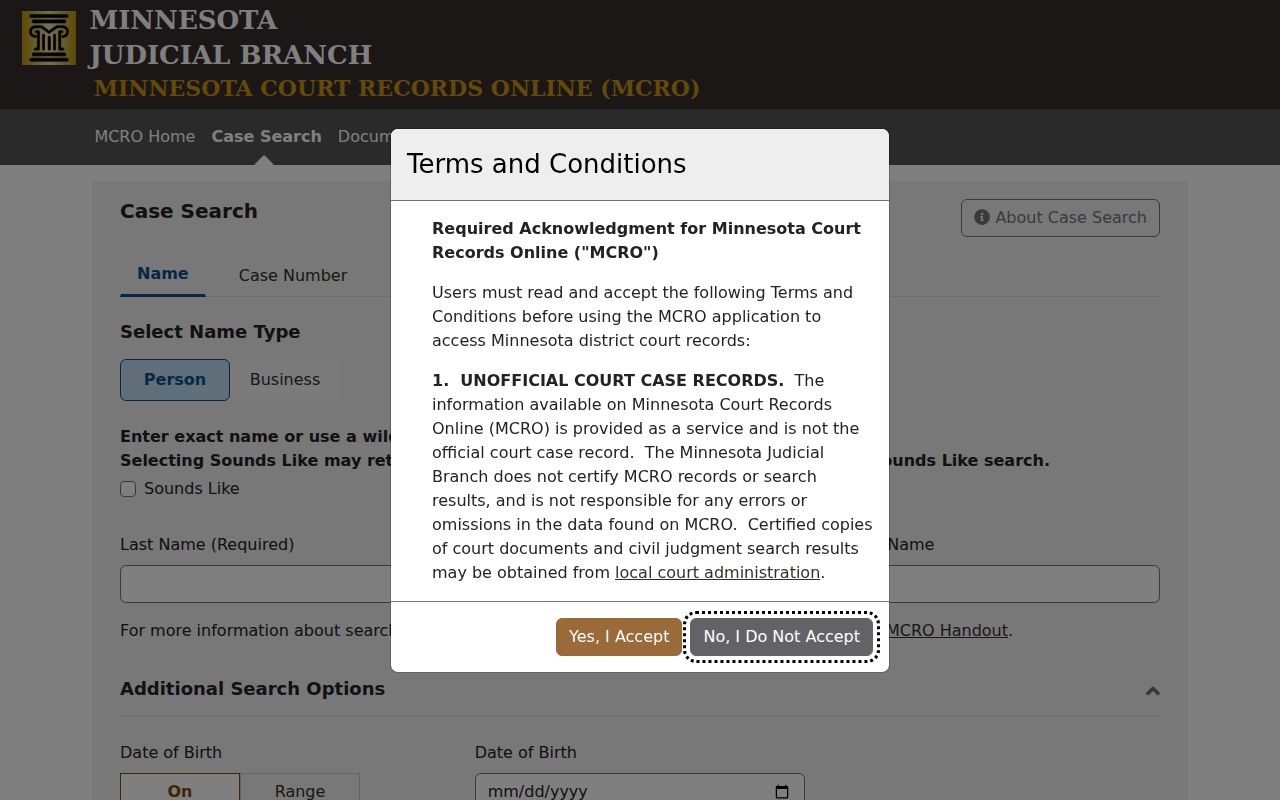Image resolution: width=1280 pixels, height=800 pixels.
Task: Click the Terms and Conditions dialog title
Action: tap(546, 164)
